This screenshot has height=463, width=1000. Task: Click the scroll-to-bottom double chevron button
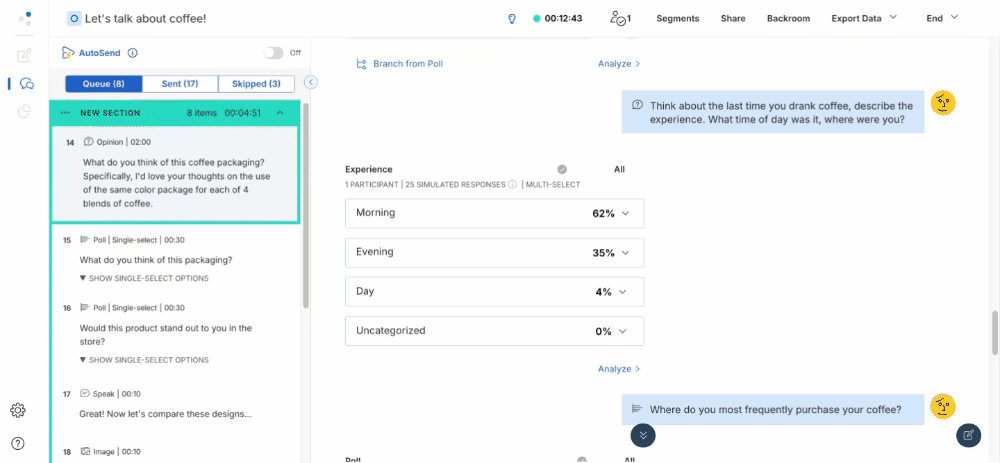click(643, 435)
